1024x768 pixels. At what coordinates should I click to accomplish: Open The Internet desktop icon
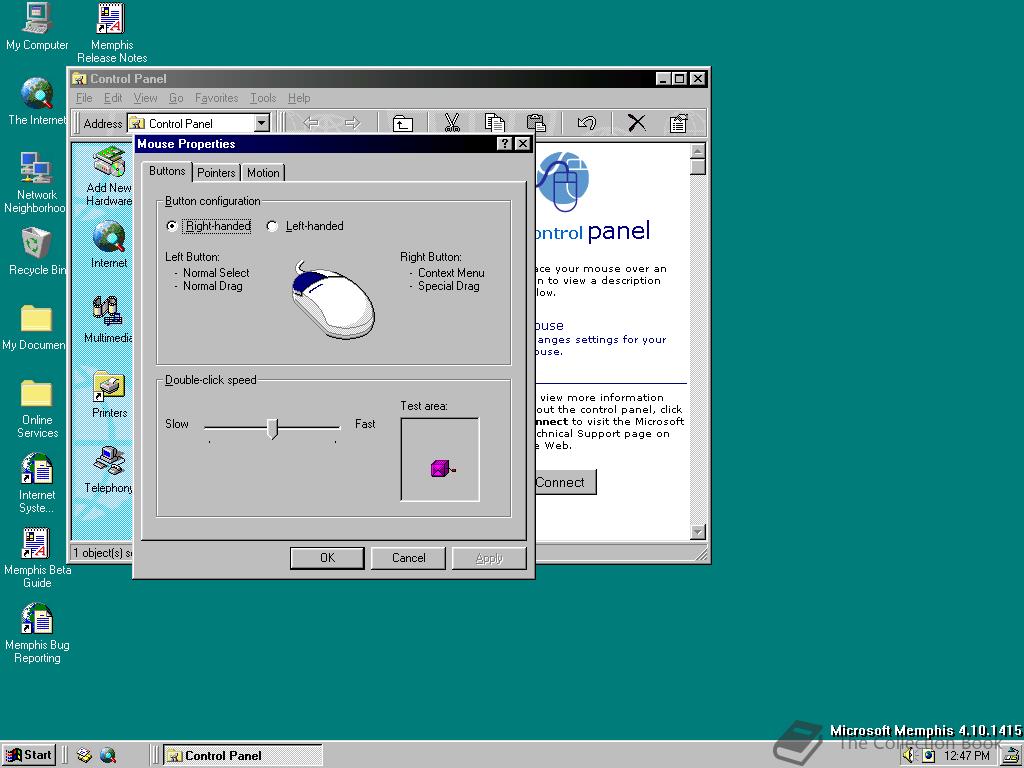pyautogui.click(x=37, y=101)
